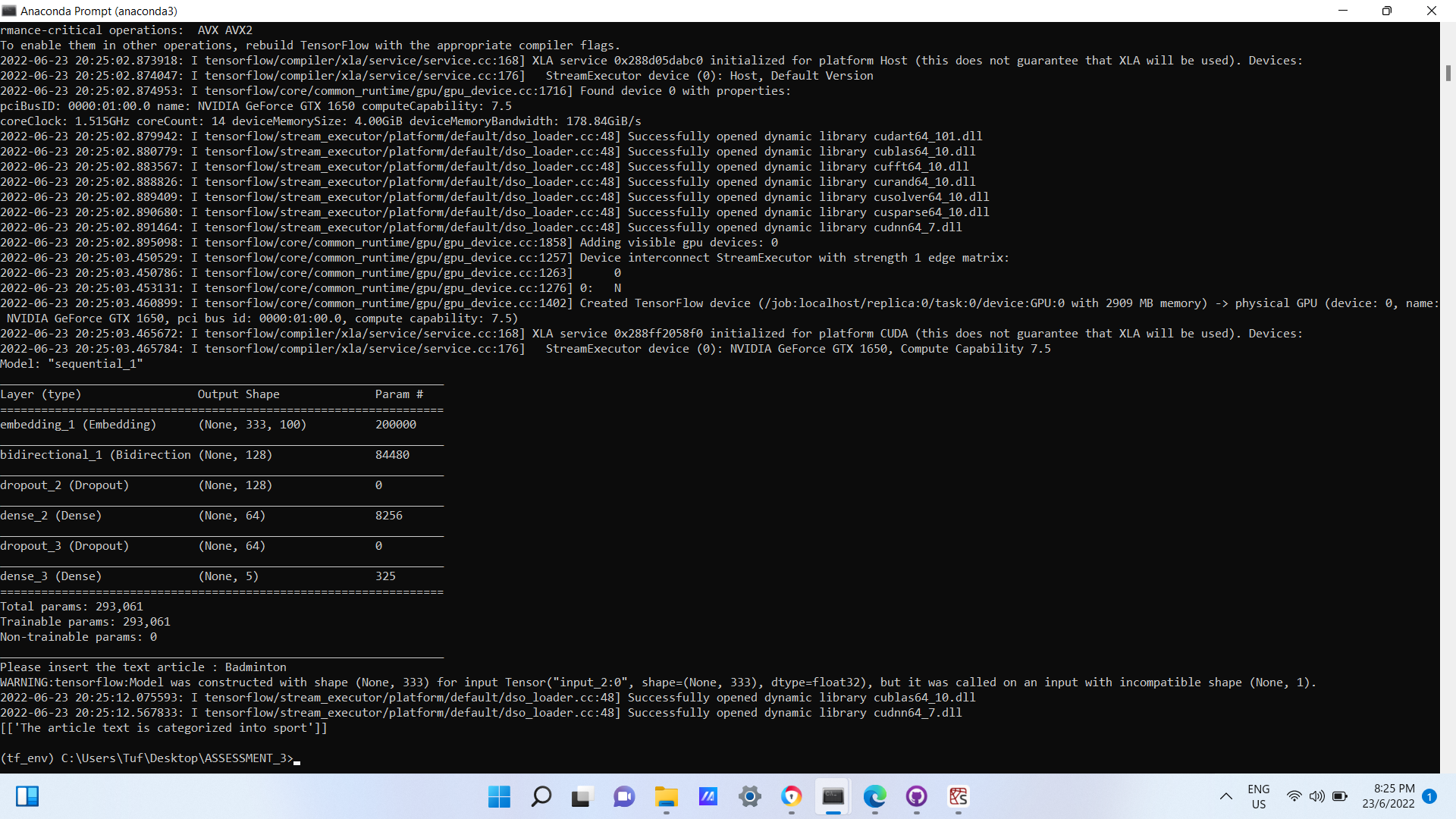Open File Explorer from the taskbar
Screen dimensions: 1456x819
667,796
